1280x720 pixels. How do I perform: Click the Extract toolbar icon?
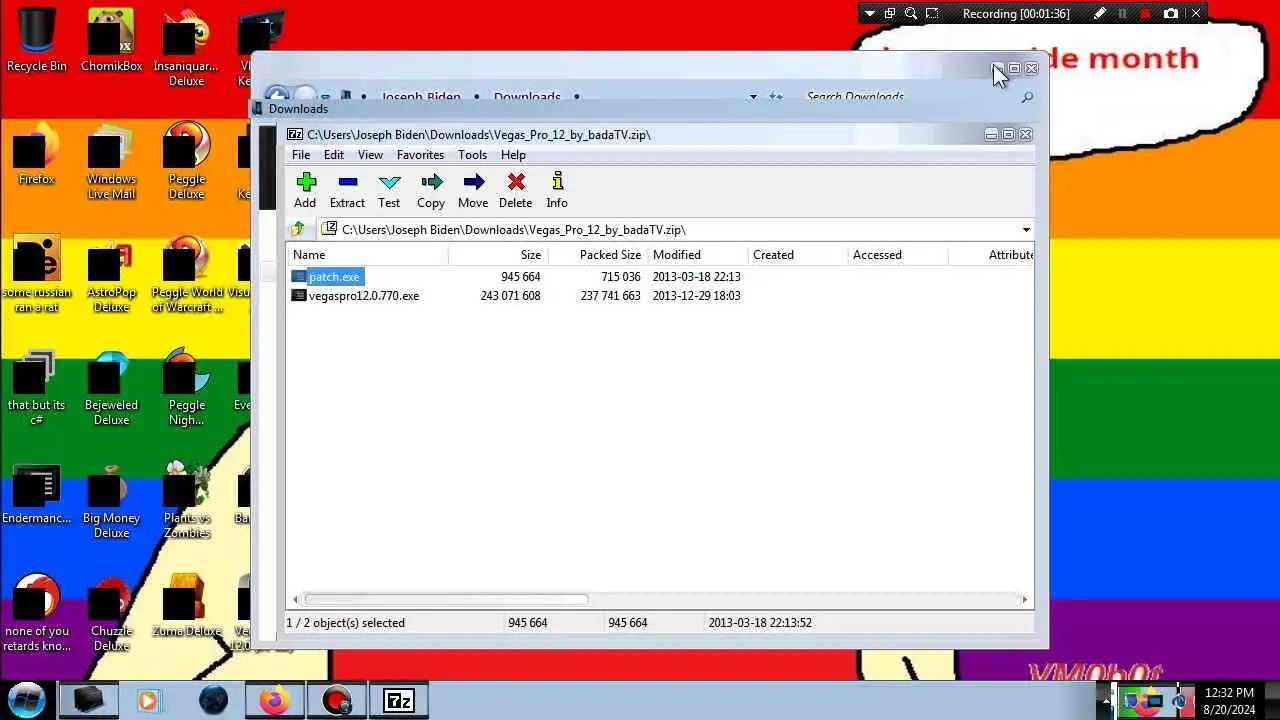click(347, 190)
